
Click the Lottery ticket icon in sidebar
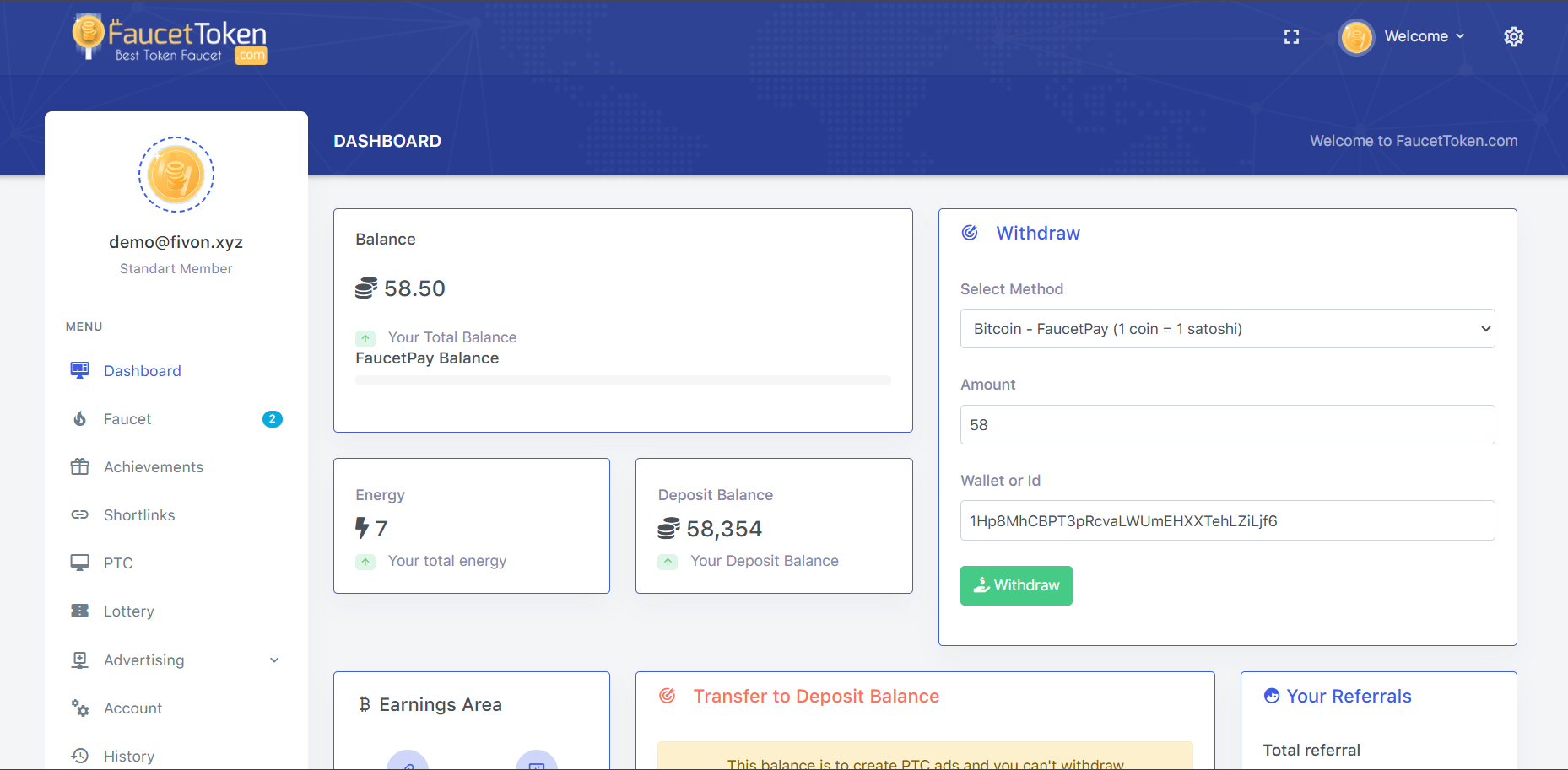pyautogui.click(x=80, y=611)
